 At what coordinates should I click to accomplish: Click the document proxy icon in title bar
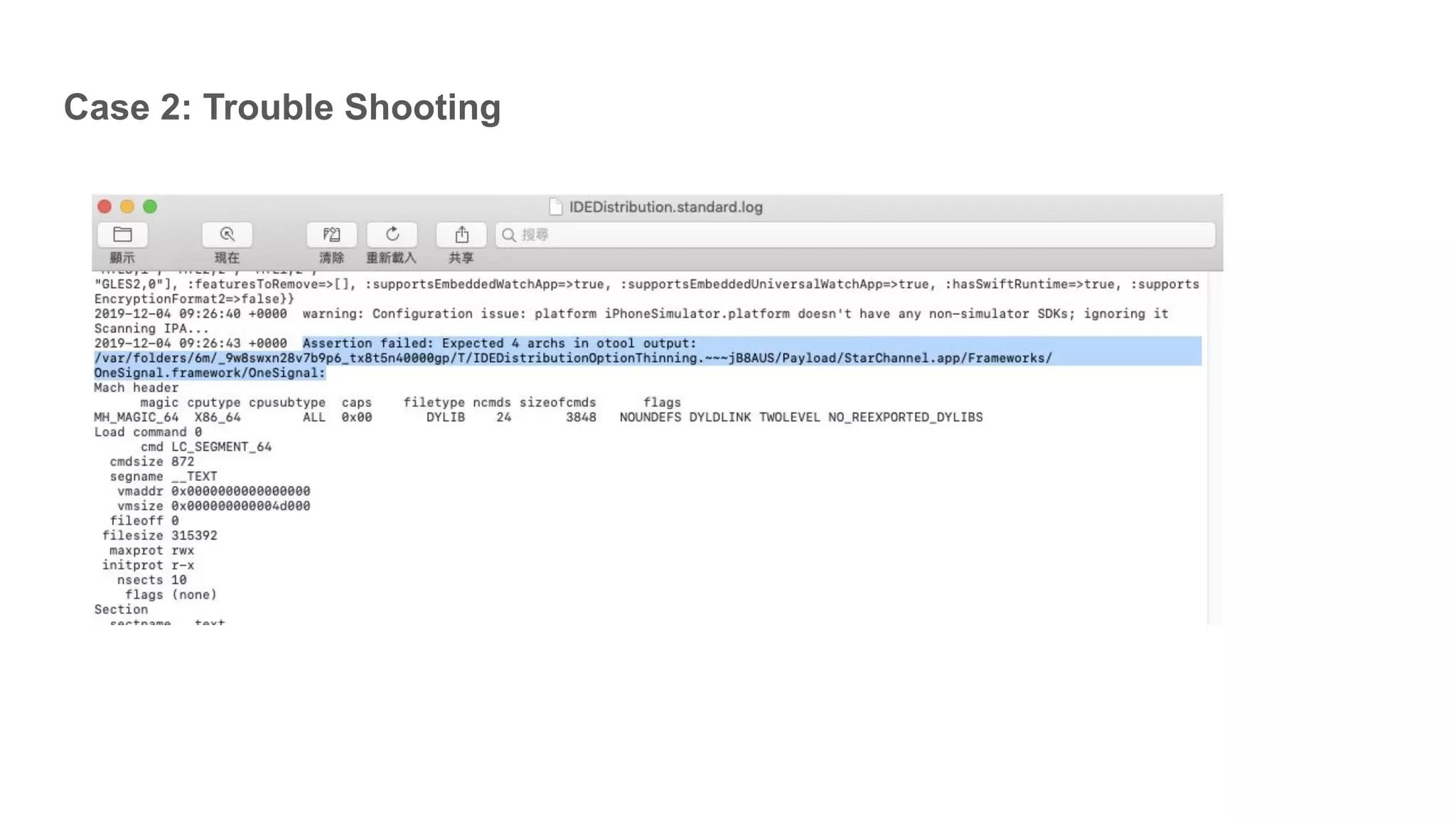point(556,207)
